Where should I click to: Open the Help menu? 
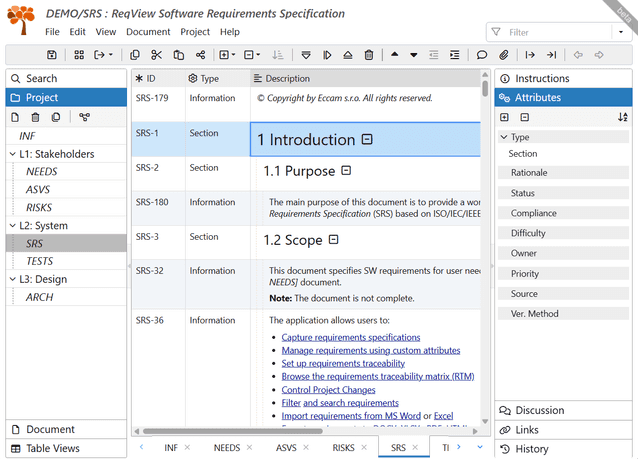coord(230,32)
